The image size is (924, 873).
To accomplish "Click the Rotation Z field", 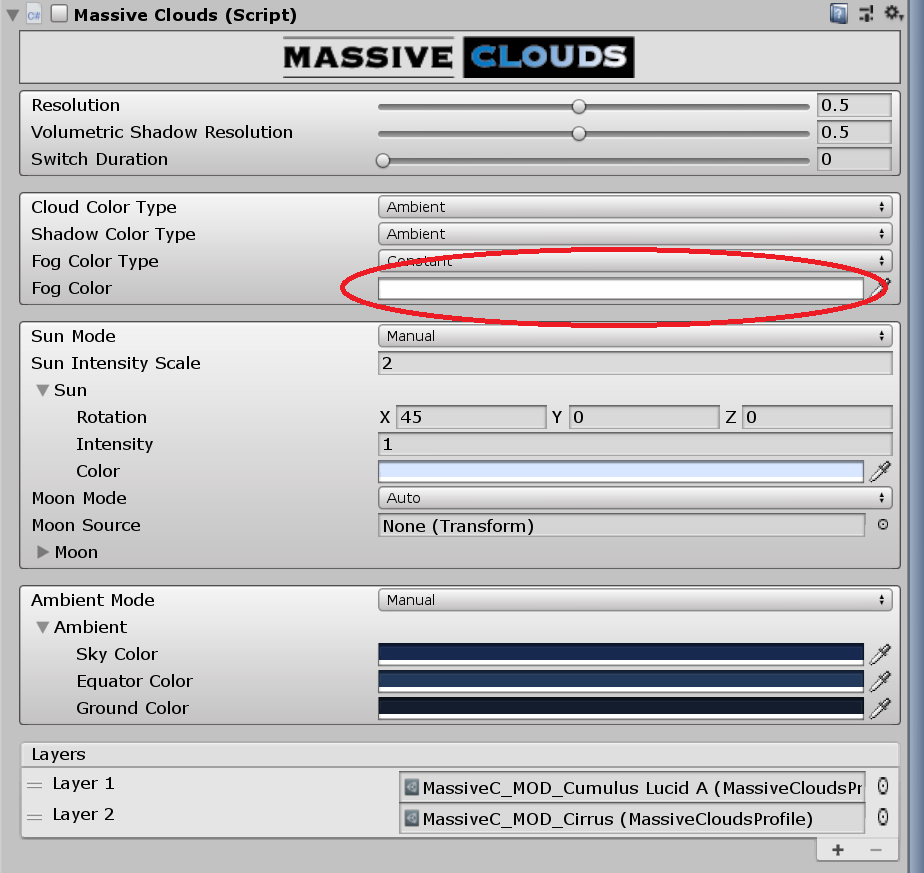I will [817, 417].
